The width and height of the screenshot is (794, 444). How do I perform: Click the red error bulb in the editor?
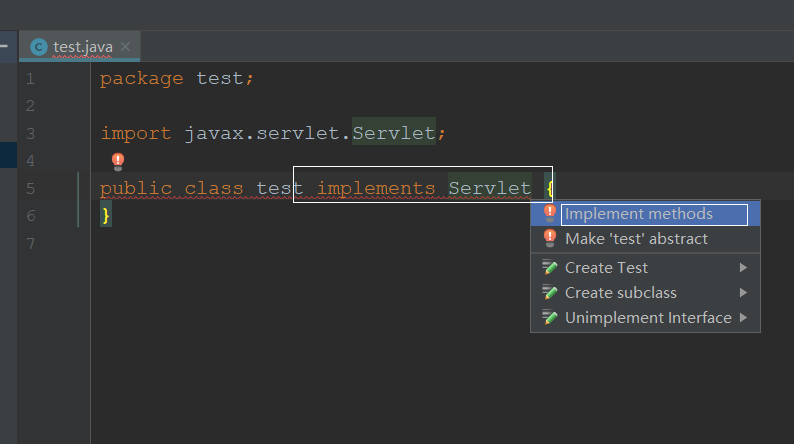coord(118,162)
